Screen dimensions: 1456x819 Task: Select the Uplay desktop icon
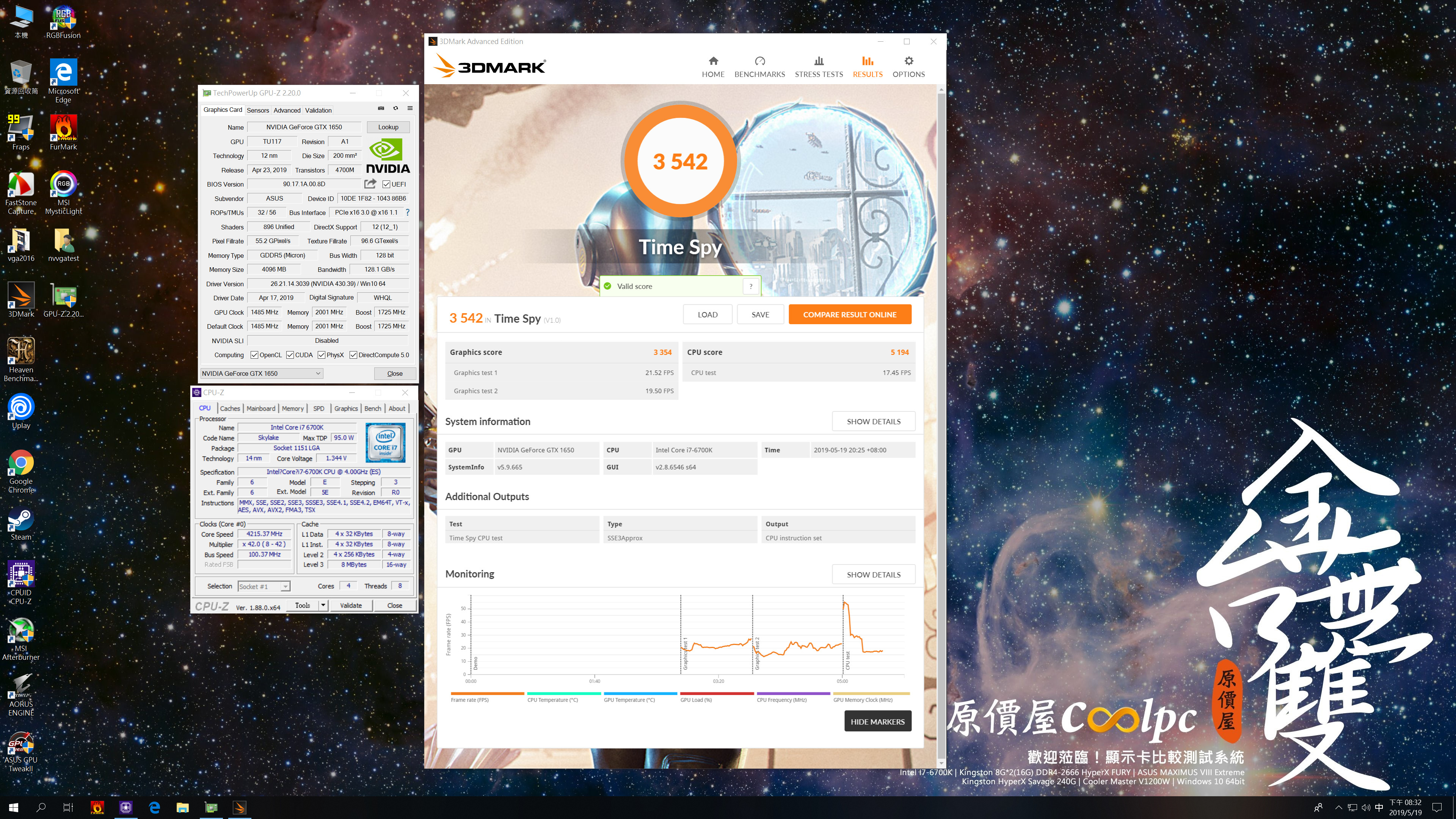21,411
